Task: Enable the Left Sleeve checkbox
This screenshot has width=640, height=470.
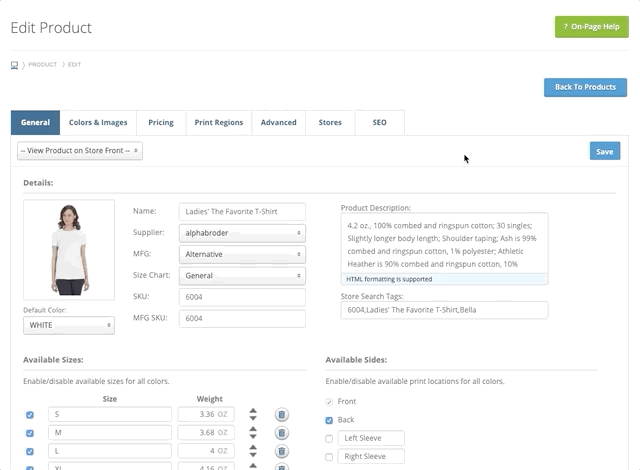Action: pos(329,439)
